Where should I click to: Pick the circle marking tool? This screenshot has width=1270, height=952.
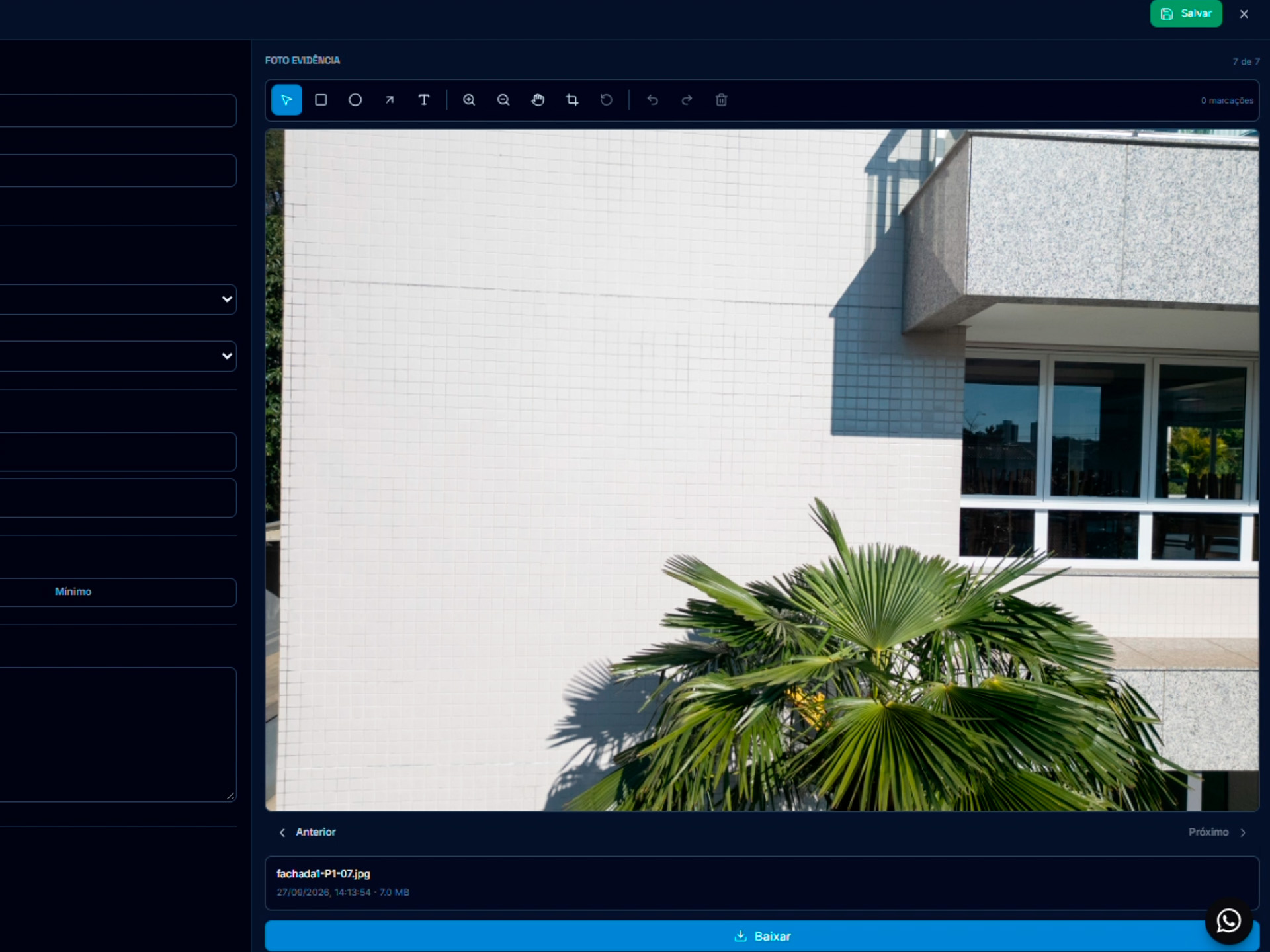coord(355,100)
